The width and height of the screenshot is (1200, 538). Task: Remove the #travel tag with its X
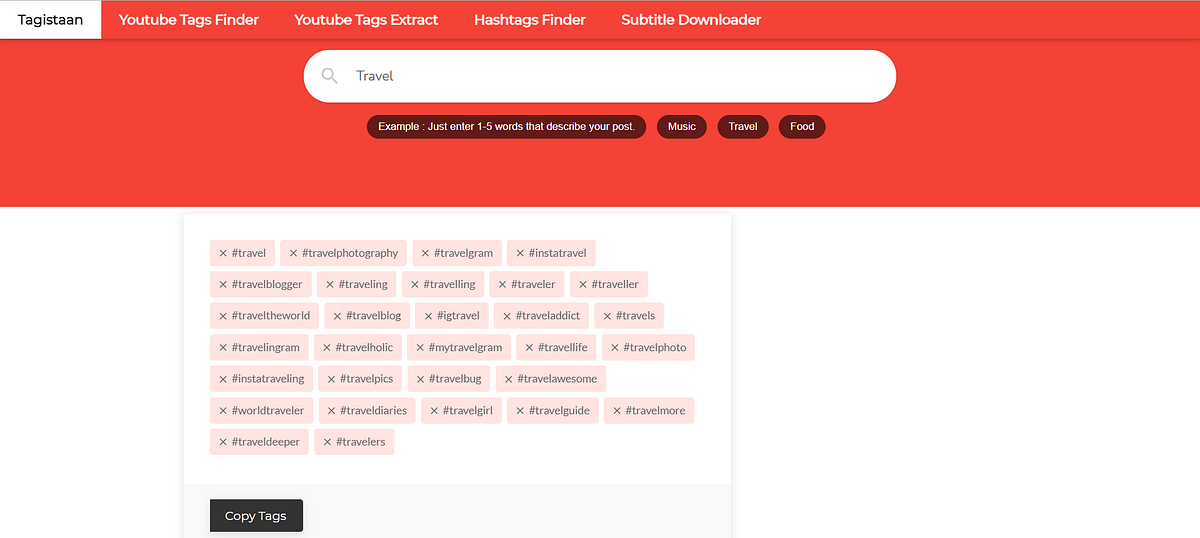coord(223,253)
